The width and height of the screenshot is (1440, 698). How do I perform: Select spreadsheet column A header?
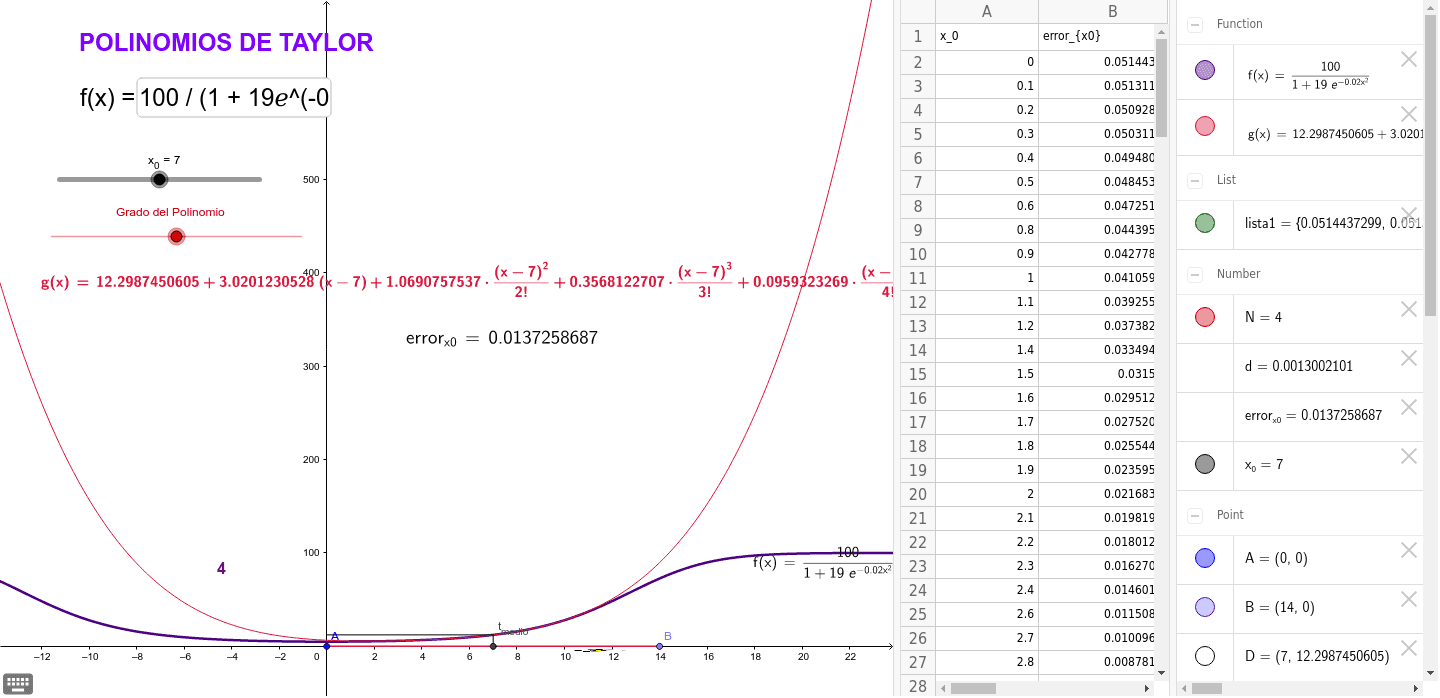[987, 12]
